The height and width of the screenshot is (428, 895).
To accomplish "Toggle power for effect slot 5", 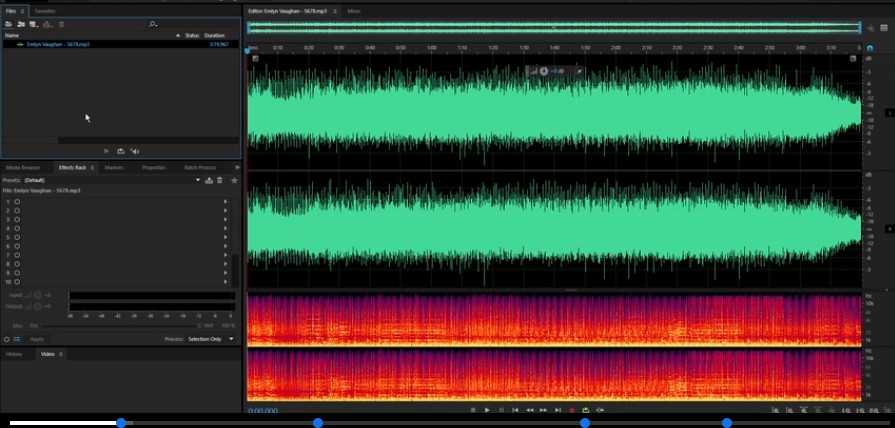I will click(17, 236).
